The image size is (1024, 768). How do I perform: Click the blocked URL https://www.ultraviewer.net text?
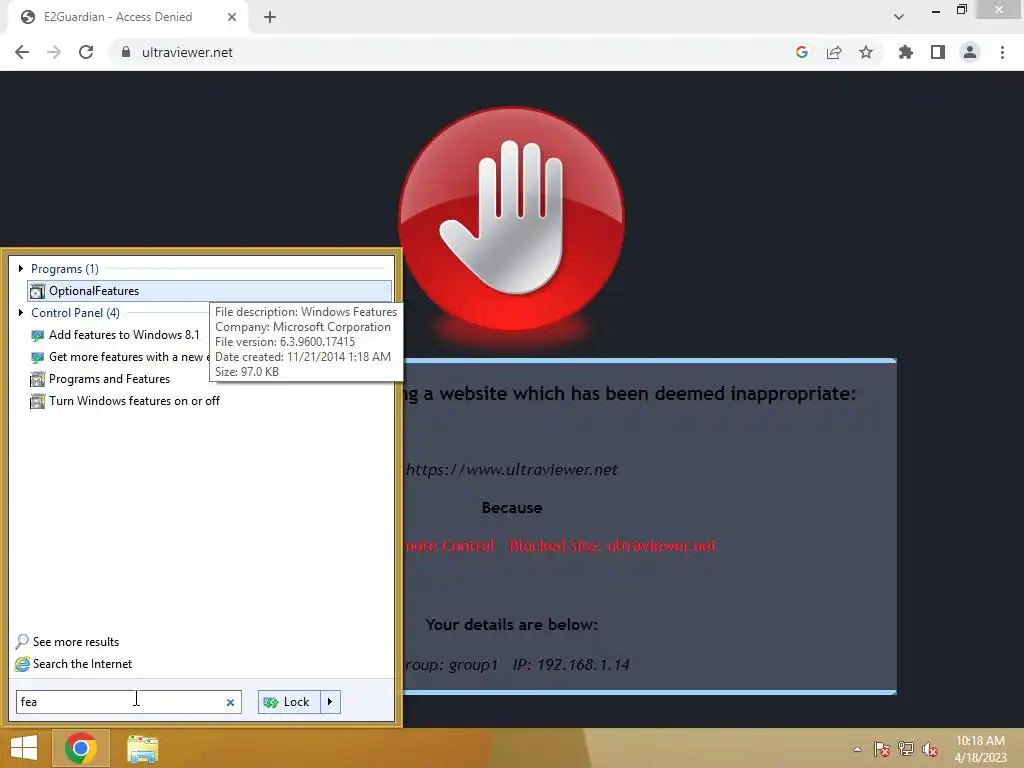point(511,470)
